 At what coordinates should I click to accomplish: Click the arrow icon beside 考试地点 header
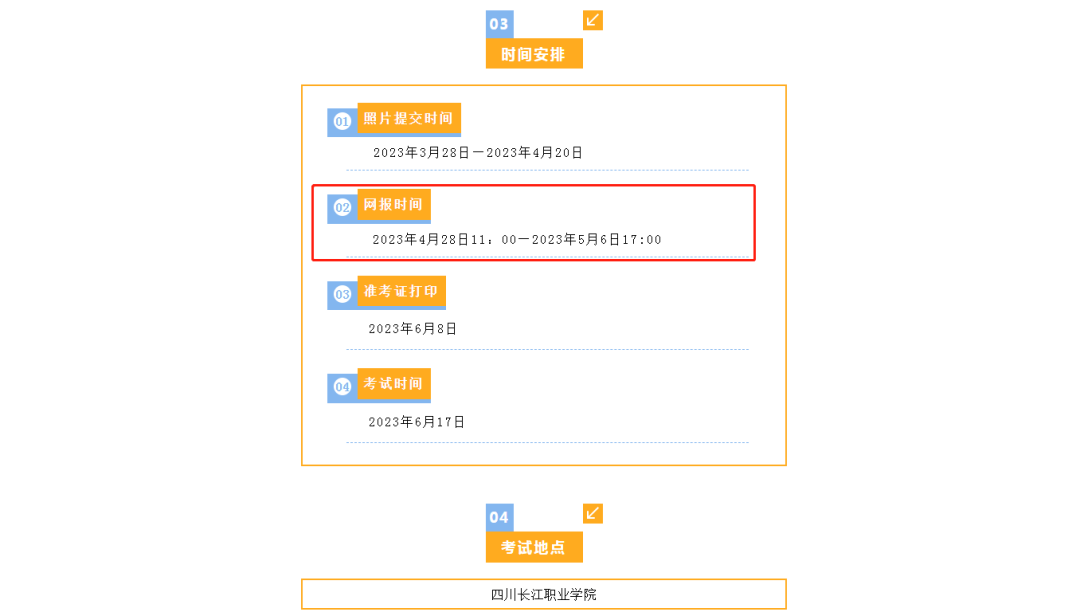point(593,513)
